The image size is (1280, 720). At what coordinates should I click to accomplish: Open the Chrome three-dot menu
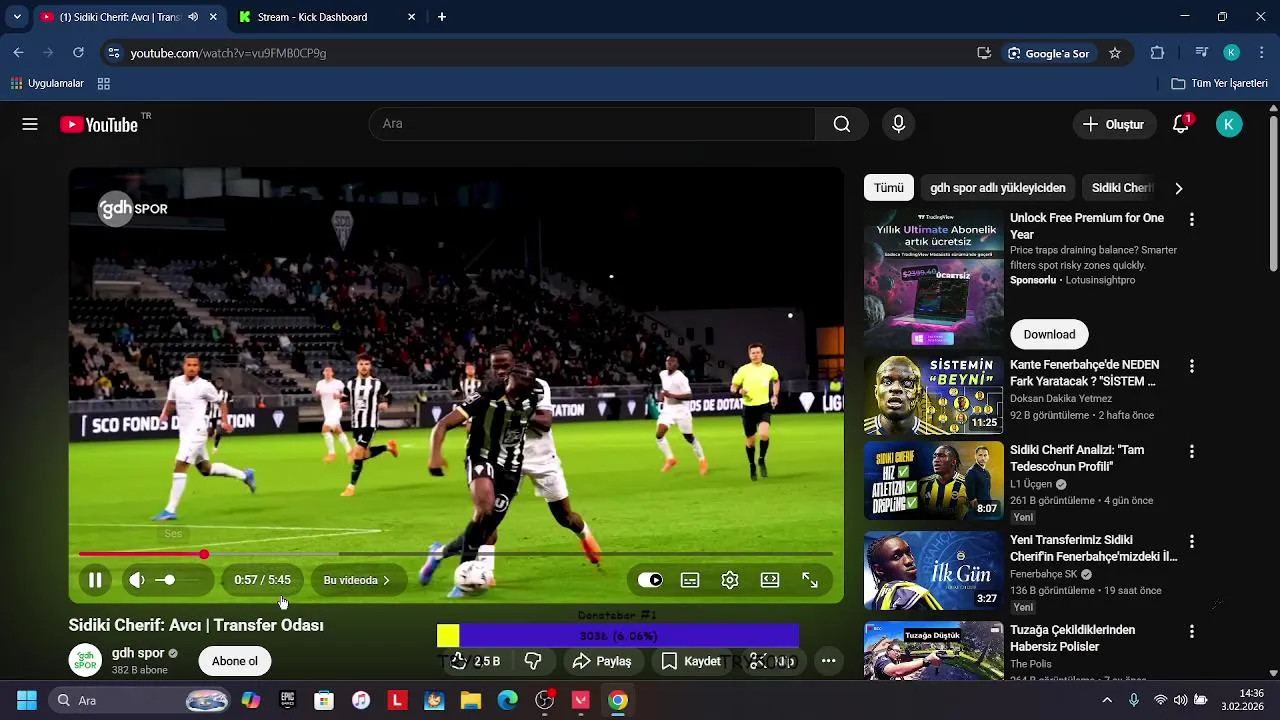coord(1262,53)
